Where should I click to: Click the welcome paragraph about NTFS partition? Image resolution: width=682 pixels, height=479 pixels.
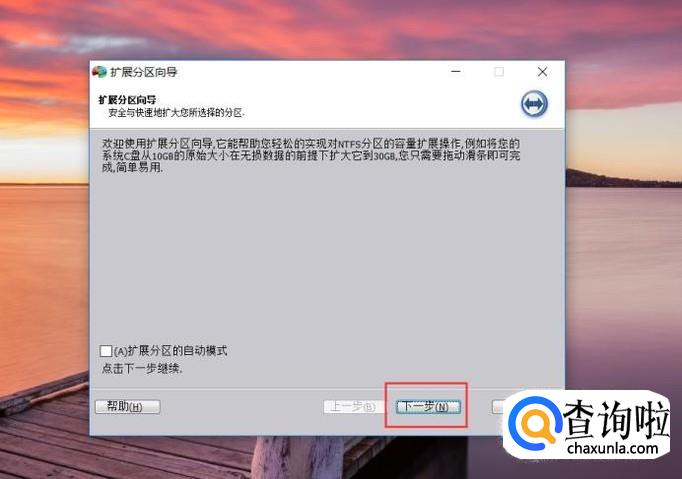click(311, 155)
